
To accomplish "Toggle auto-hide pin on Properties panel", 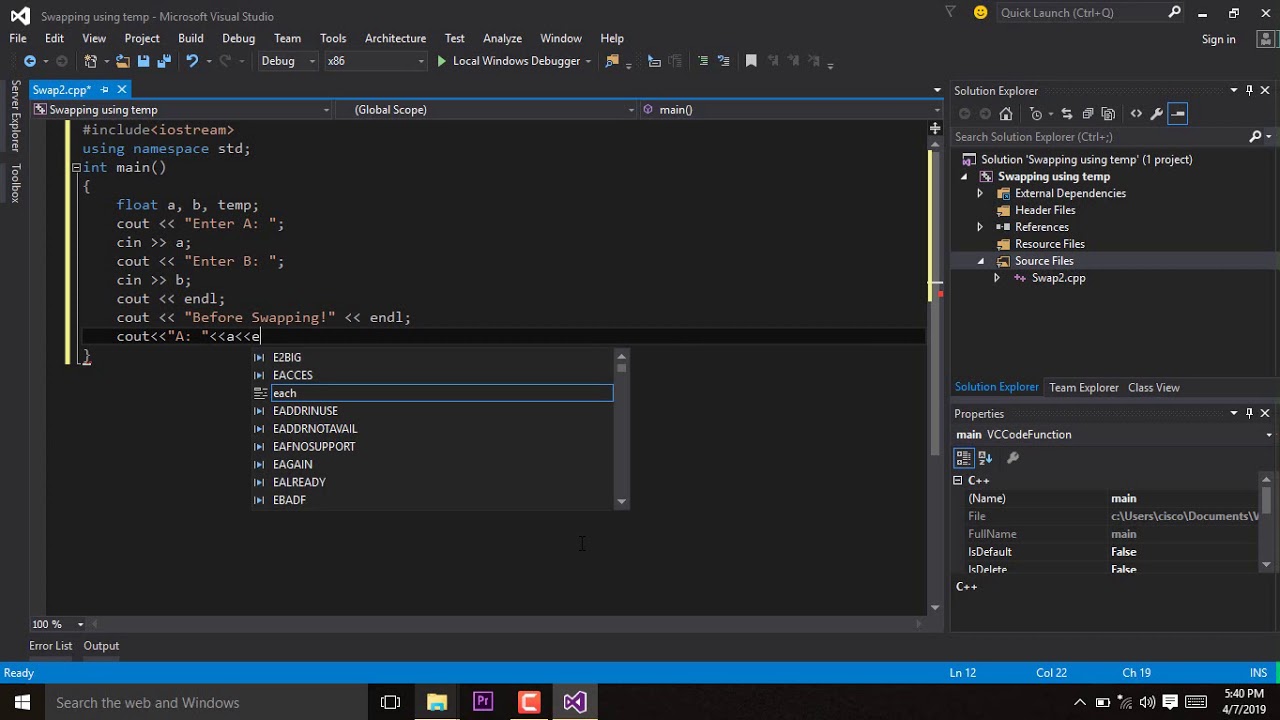I will coord(1249,413).
